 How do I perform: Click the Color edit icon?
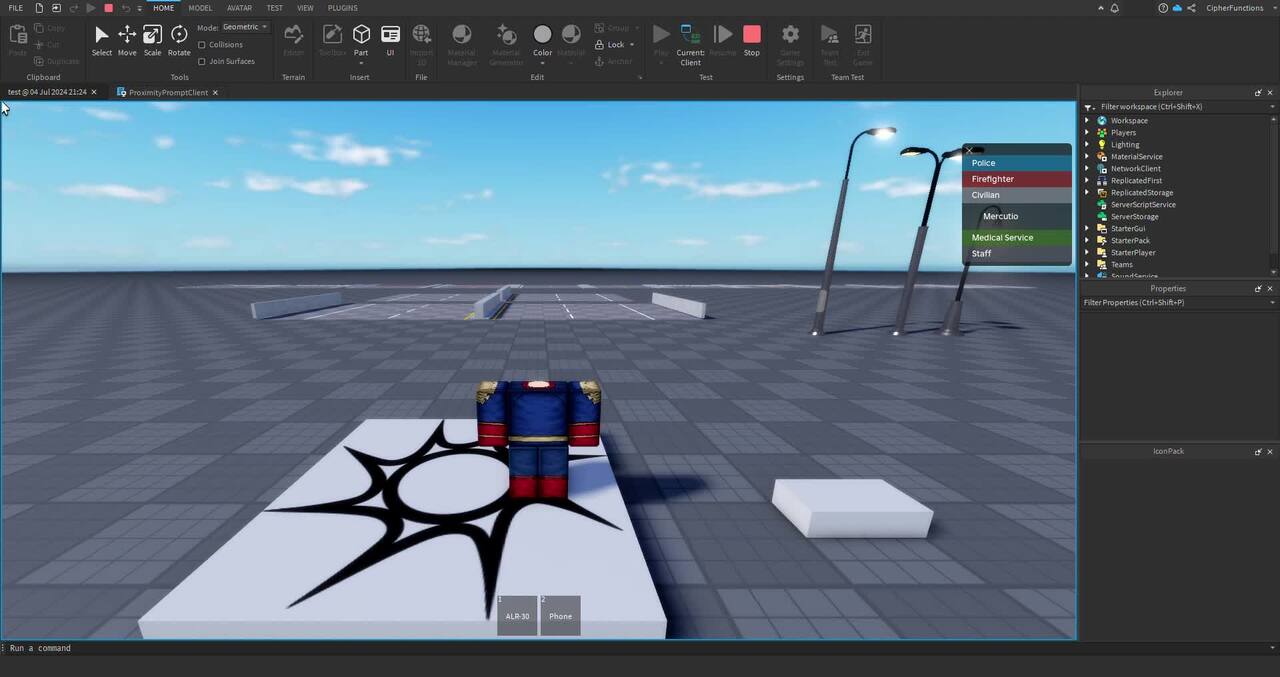tap(542, 35)
